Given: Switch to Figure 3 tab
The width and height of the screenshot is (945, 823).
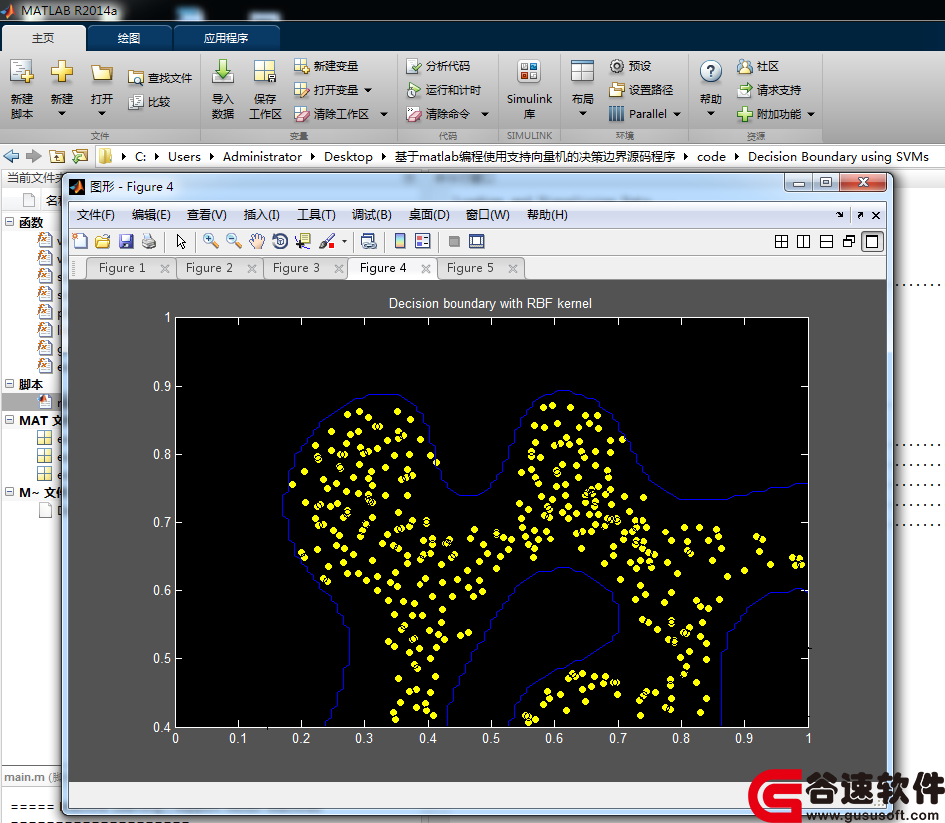Looking at the screenshot, I should (297, 268).
